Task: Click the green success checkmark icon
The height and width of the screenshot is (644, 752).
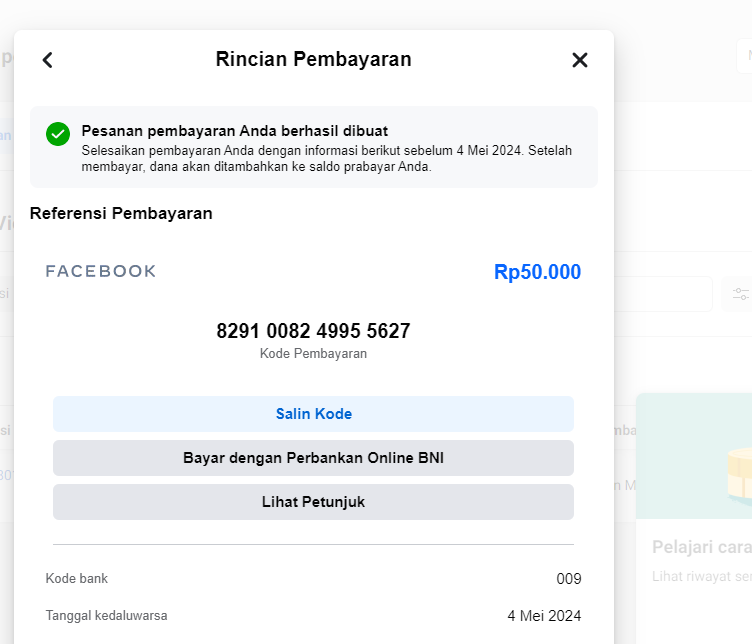Action: click(x=58, y=134)
